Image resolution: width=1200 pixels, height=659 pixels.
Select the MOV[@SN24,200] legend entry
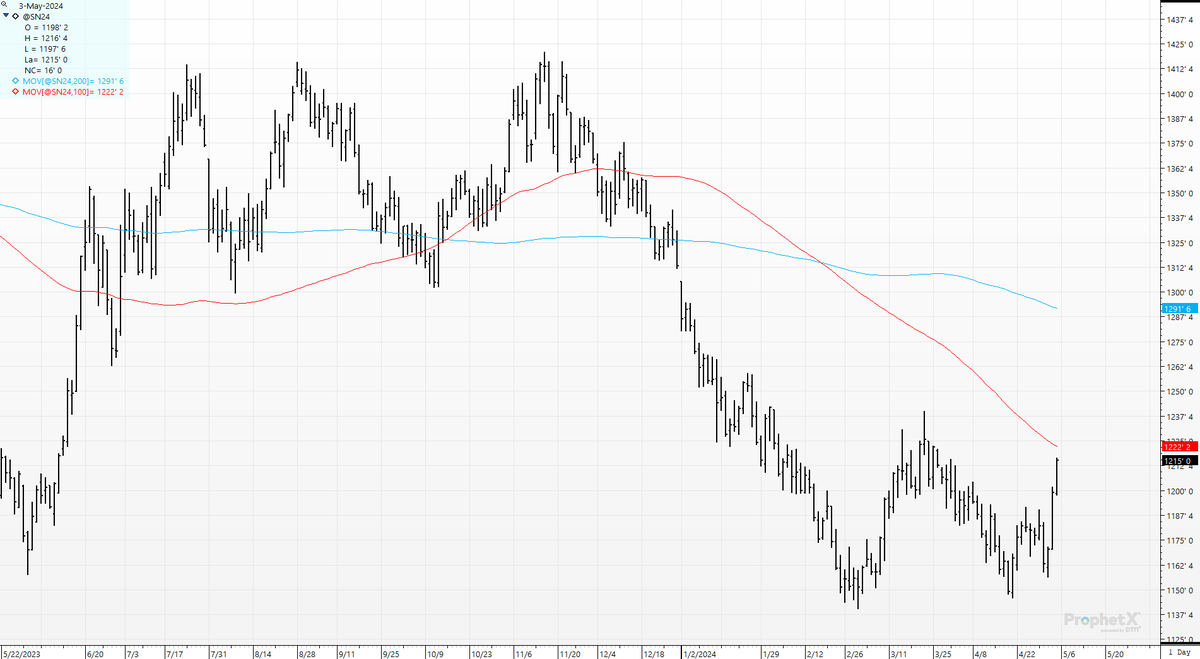[x=73, y=80]
